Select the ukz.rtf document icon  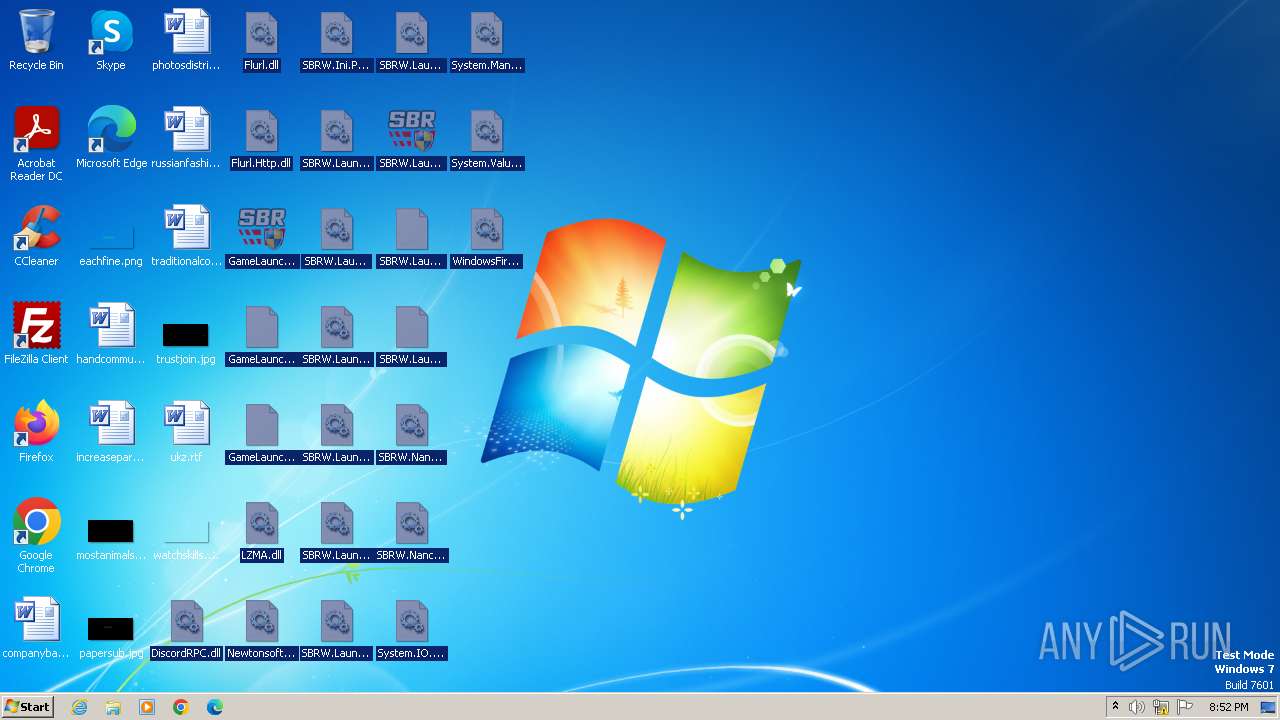[186, 433]
